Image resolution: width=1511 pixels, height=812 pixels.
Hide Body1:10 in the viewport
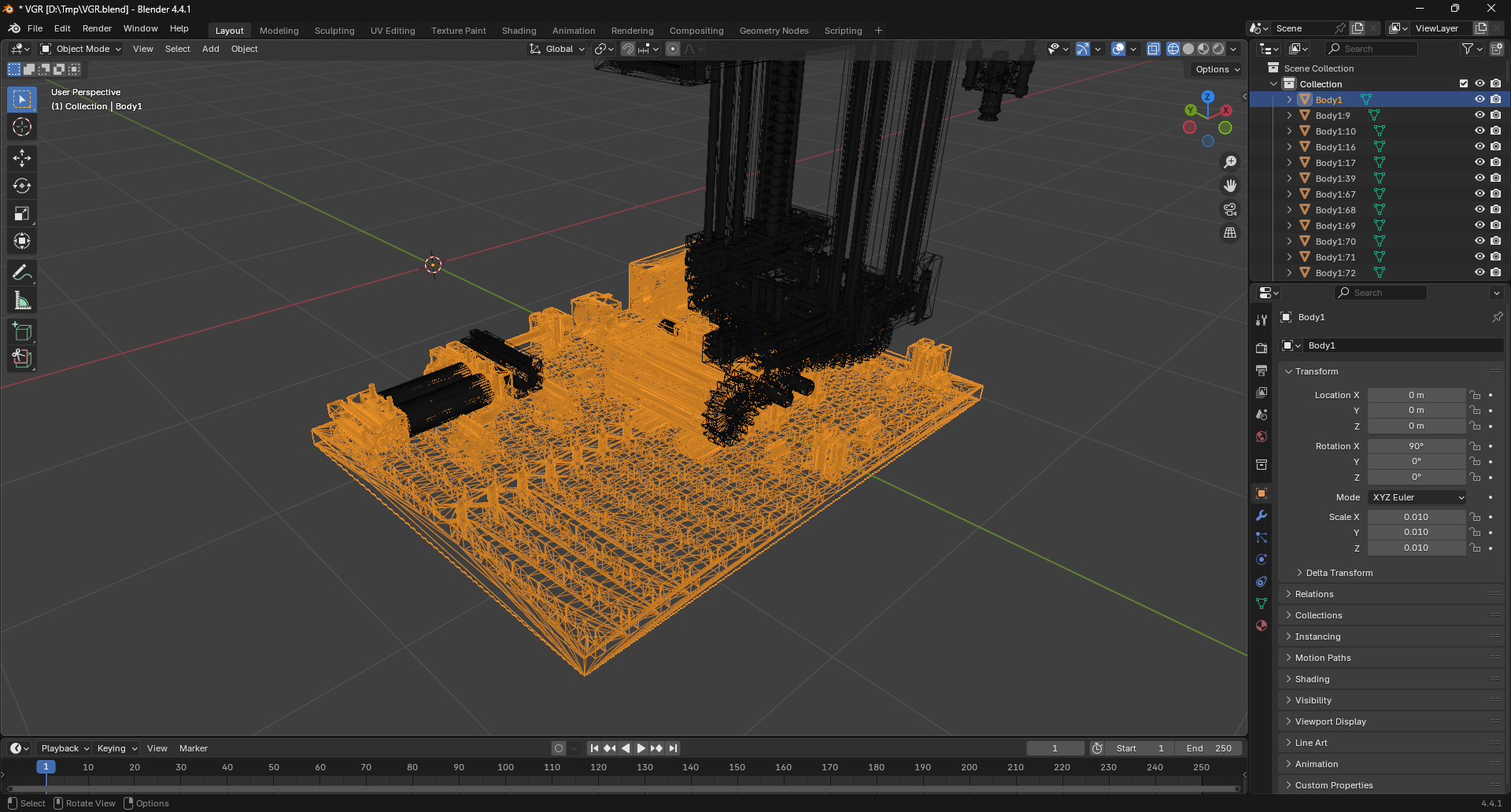[x=1479, y=131]
